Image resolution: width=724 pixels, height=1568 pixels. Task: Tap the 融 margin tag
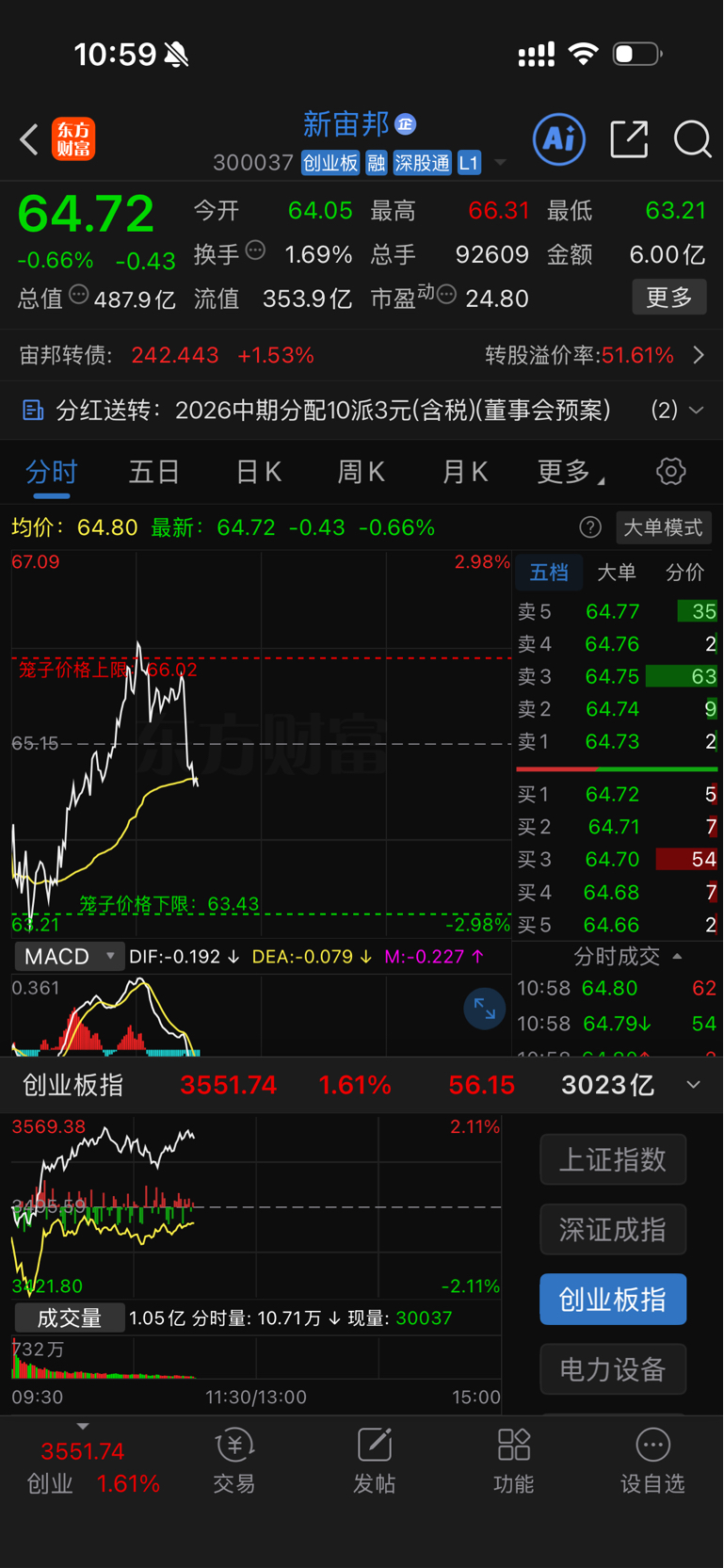pos(376,163)
